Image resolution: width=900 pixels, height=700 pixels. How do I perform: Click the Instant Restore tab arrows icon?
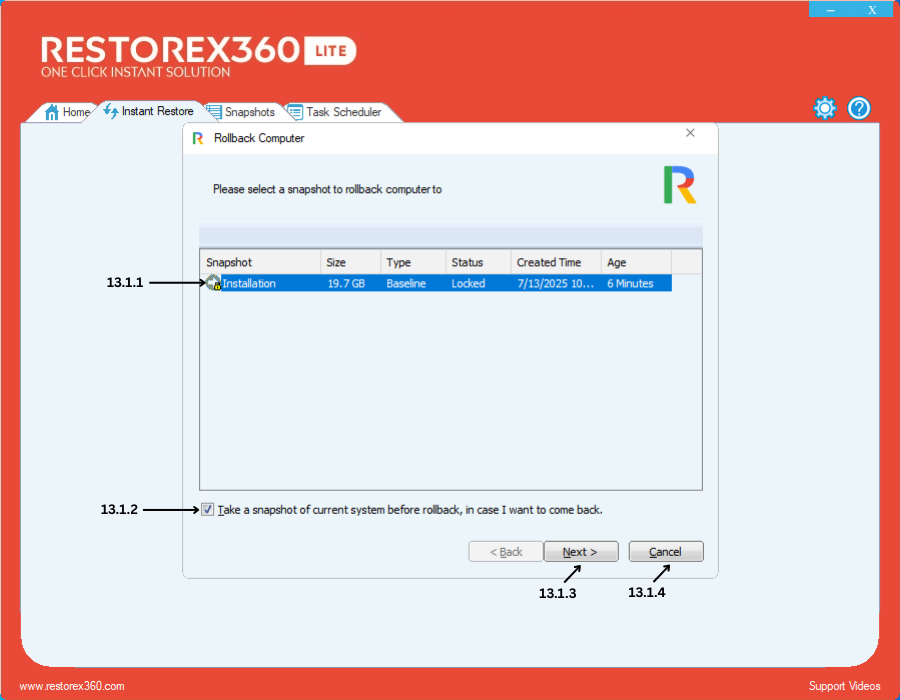coord(110,111)
